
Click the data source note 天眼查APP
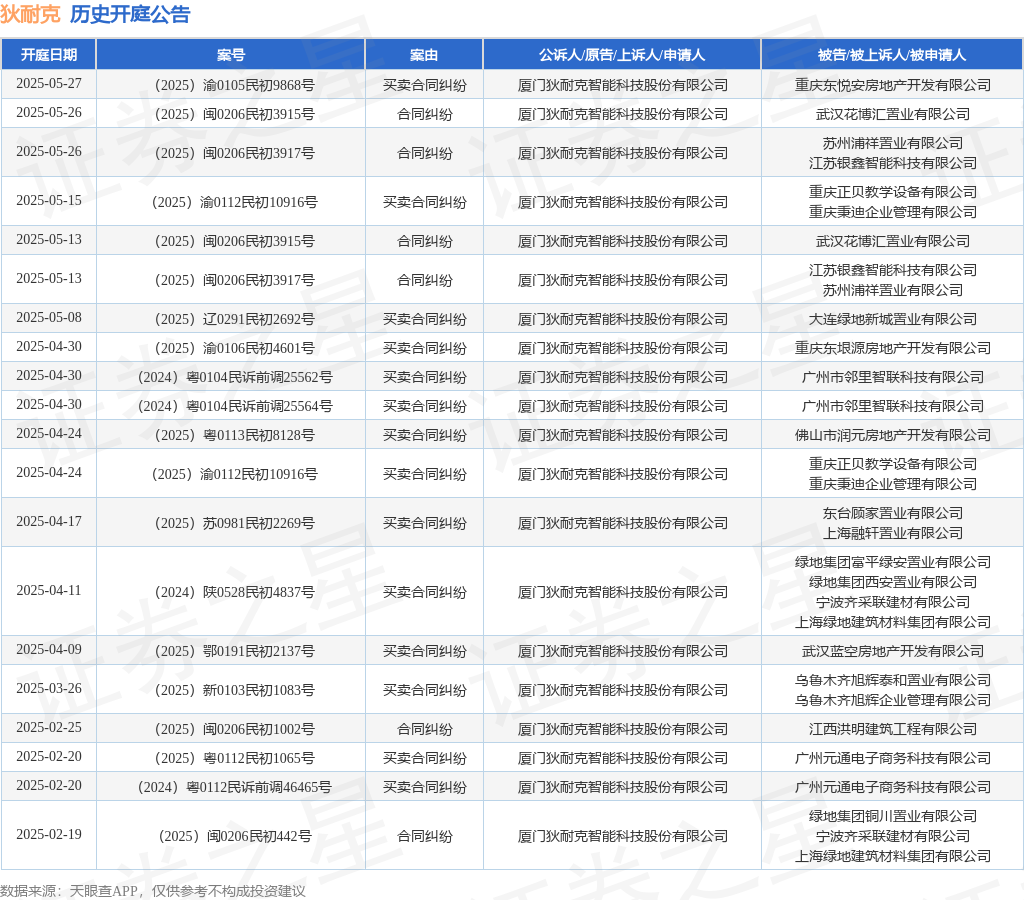[104, 891]
